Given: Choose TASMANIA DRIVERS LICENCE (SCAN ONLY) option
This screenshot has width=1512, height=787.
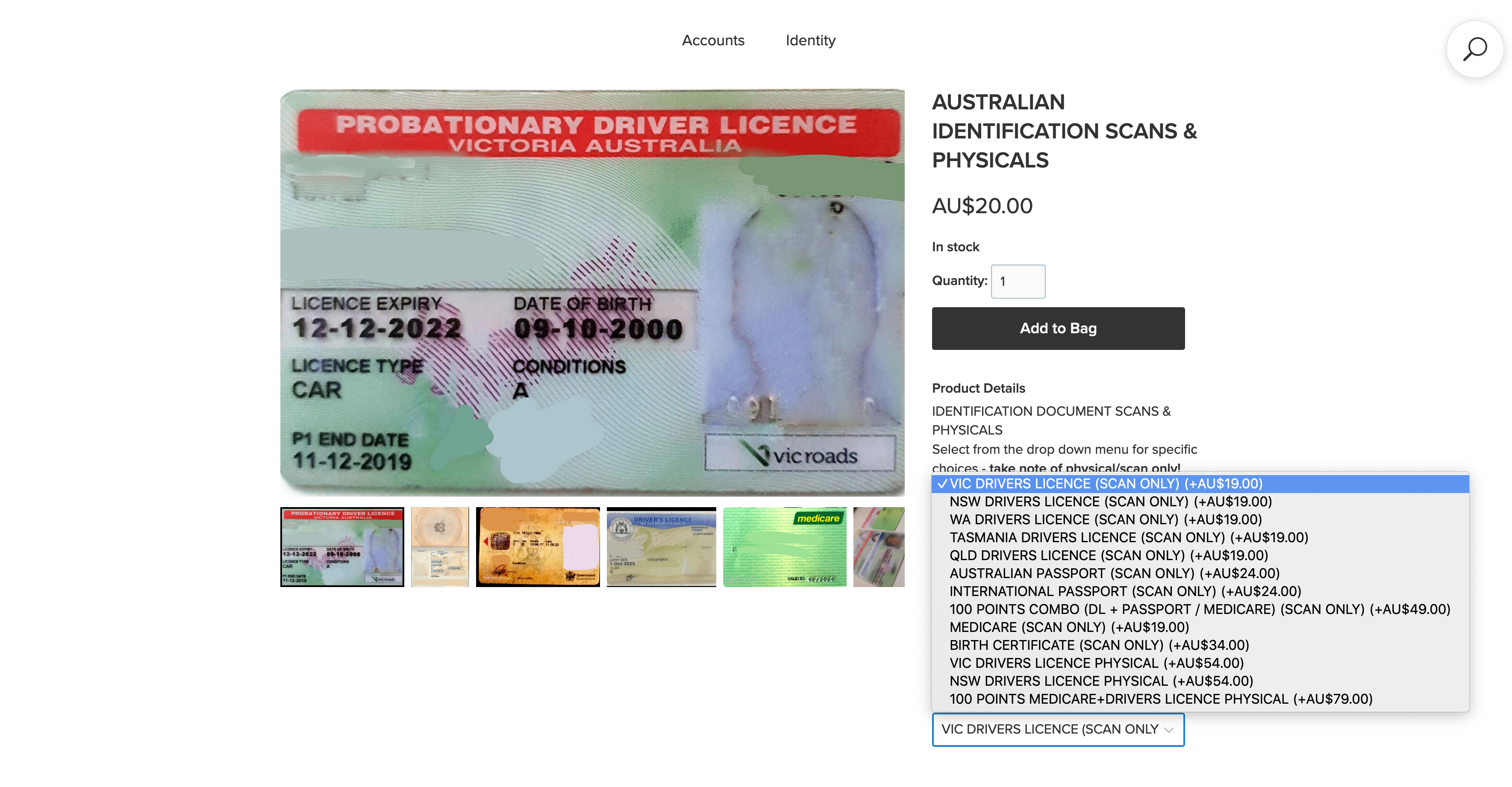Looking at the screenshot, I should point(1128,537).
